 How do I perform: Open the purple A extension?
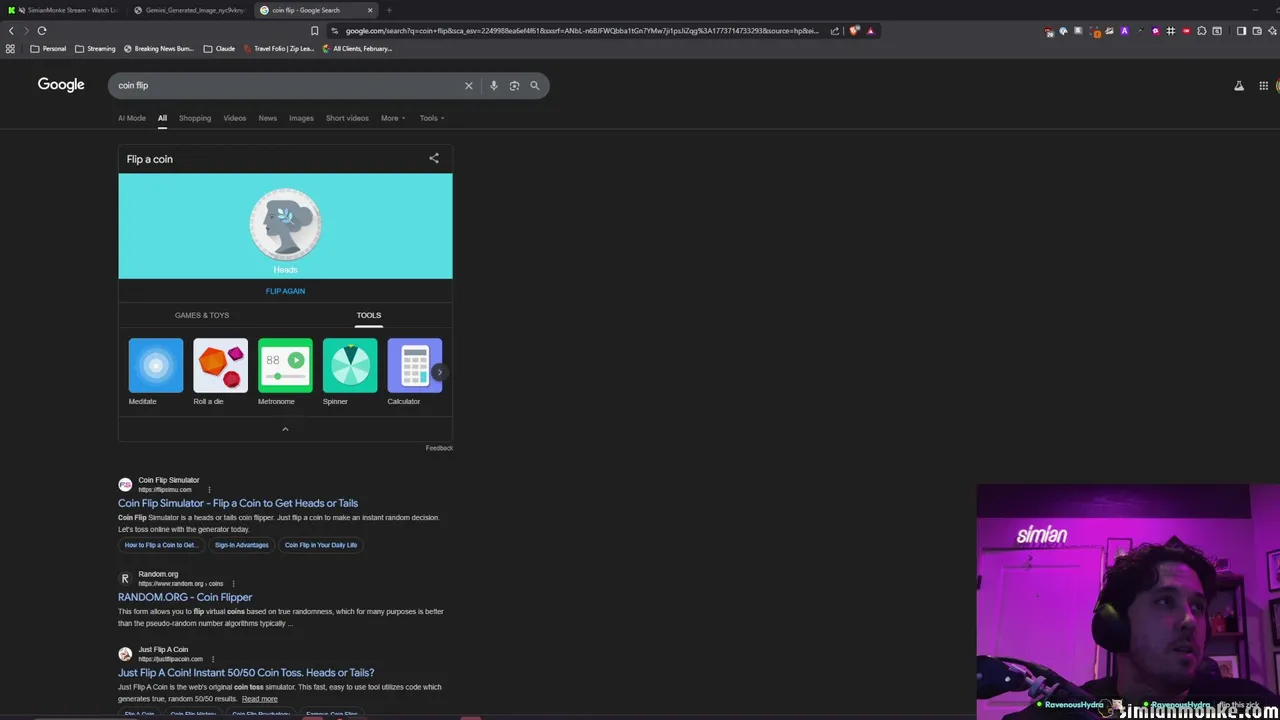pos(1124,31)
